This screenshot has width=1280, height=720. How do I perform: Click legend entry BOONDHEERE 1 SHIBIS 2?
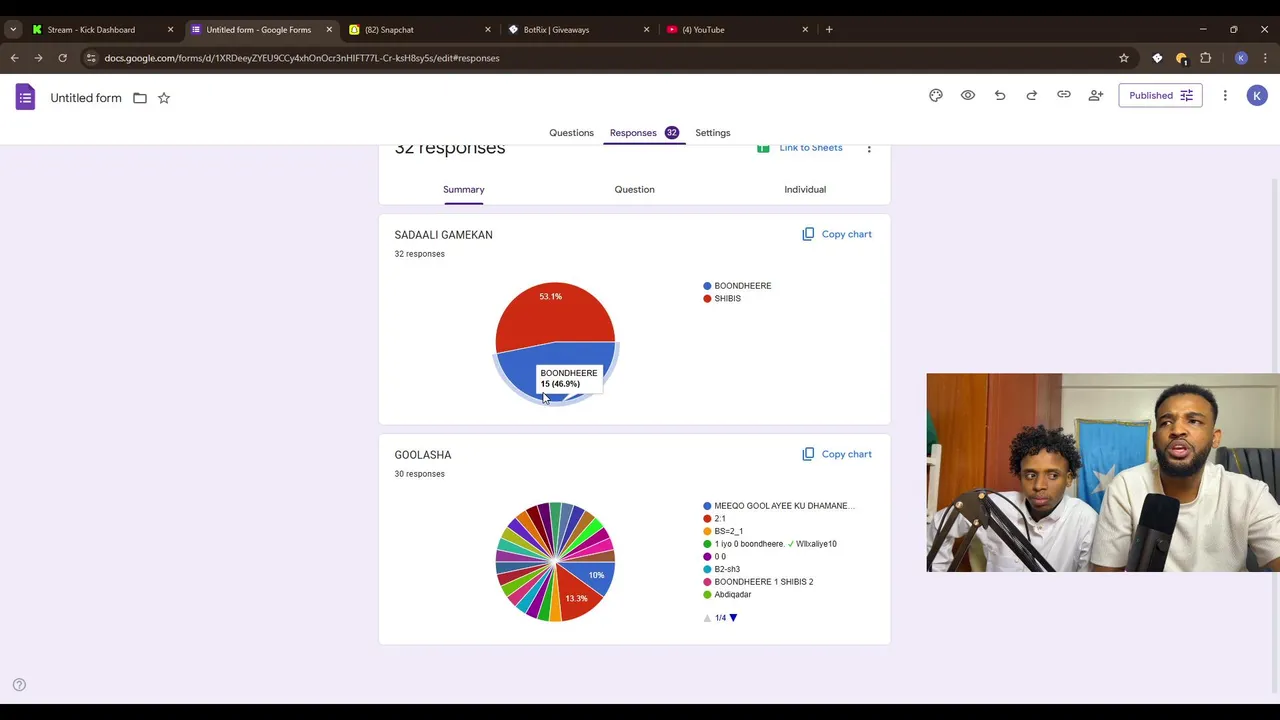(764, 582)
